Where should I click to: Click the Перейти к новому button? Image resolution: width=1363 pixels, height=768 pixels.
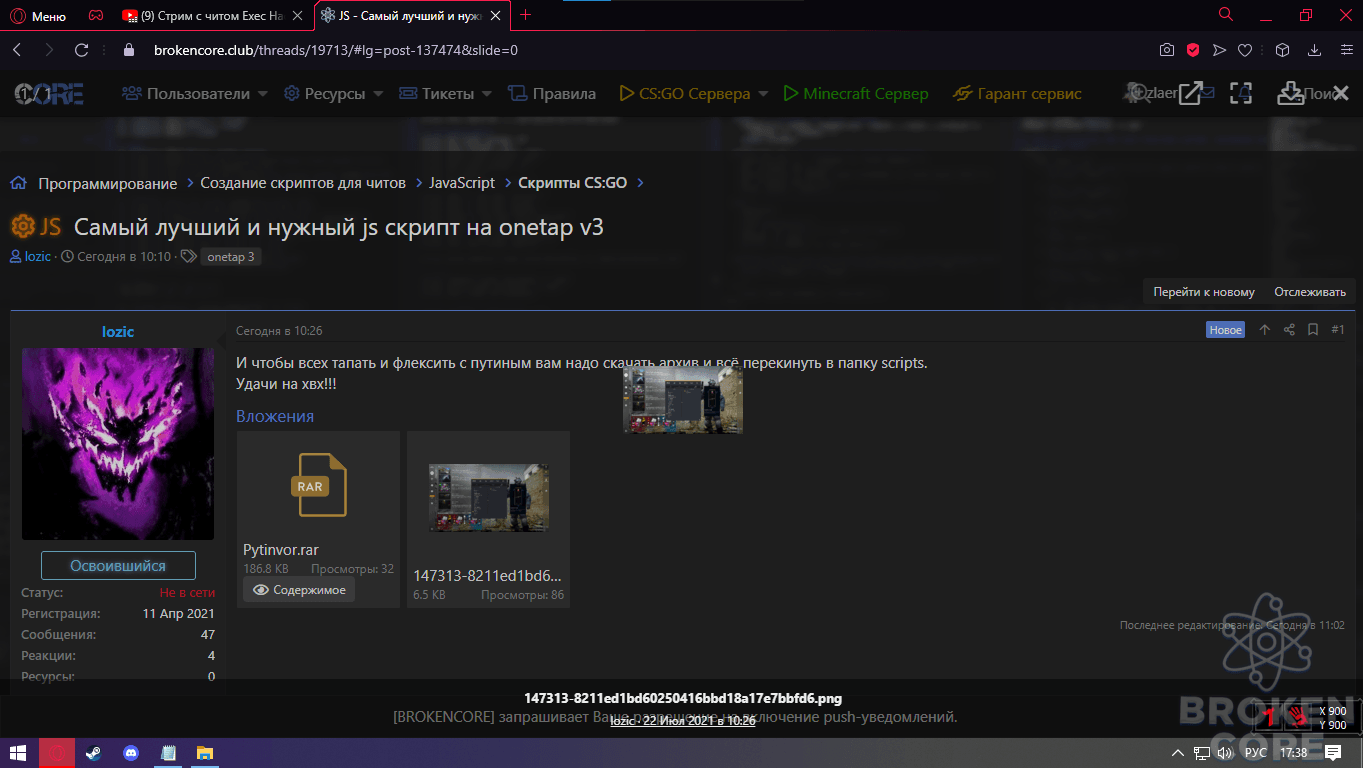[x=1204, y=292]
